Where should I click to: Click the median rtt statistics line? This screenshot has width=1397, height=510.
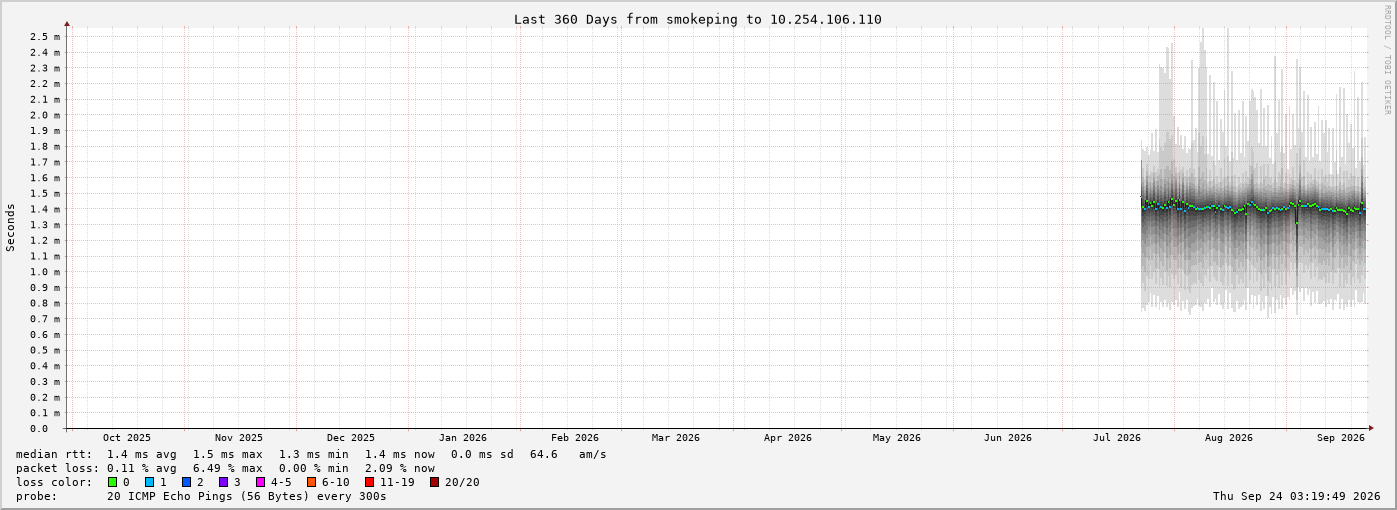(311, 454)
